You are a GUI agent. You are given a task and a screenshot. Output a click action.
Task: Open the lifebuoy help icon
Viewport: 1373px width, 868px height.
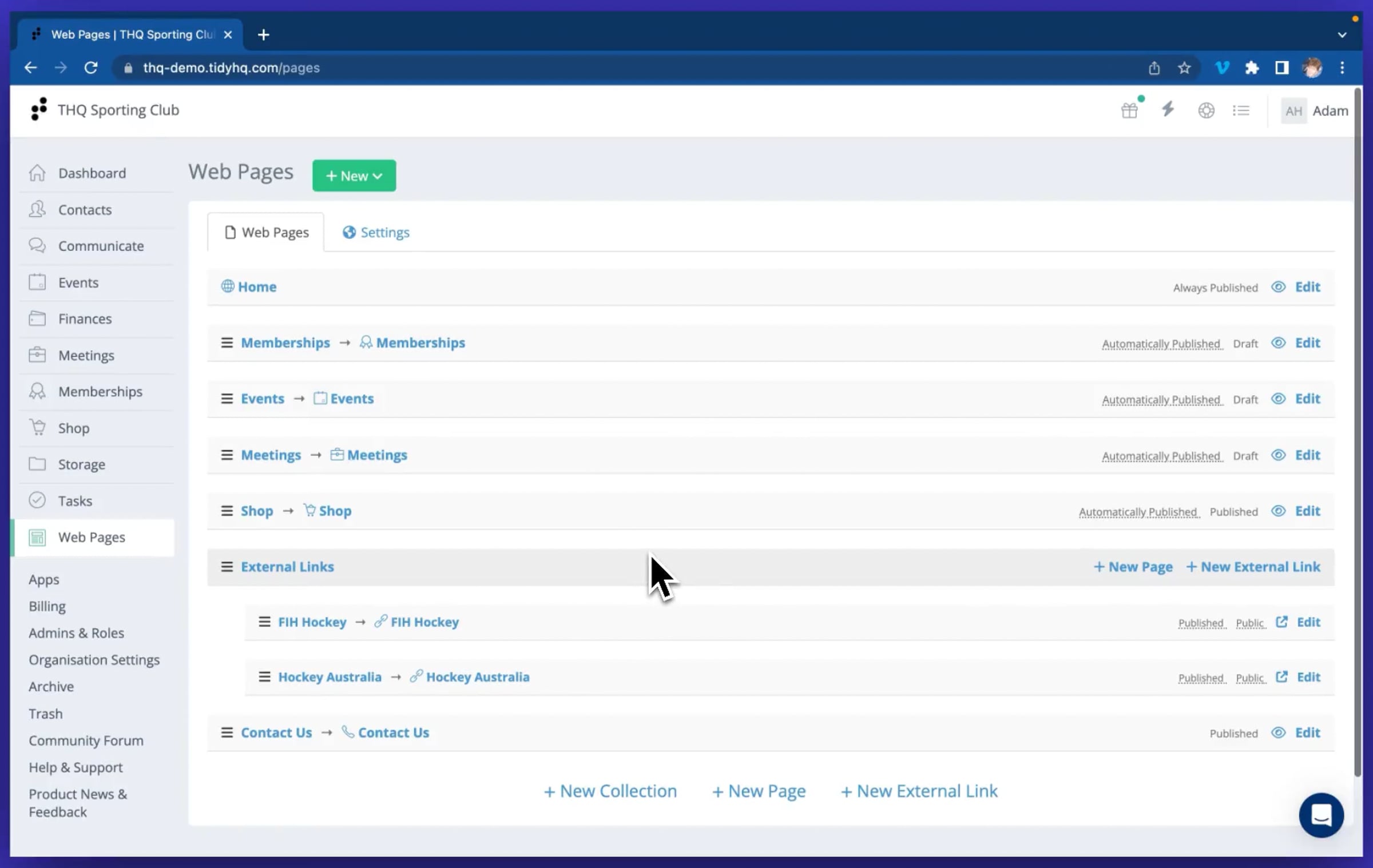[1206, 110]
